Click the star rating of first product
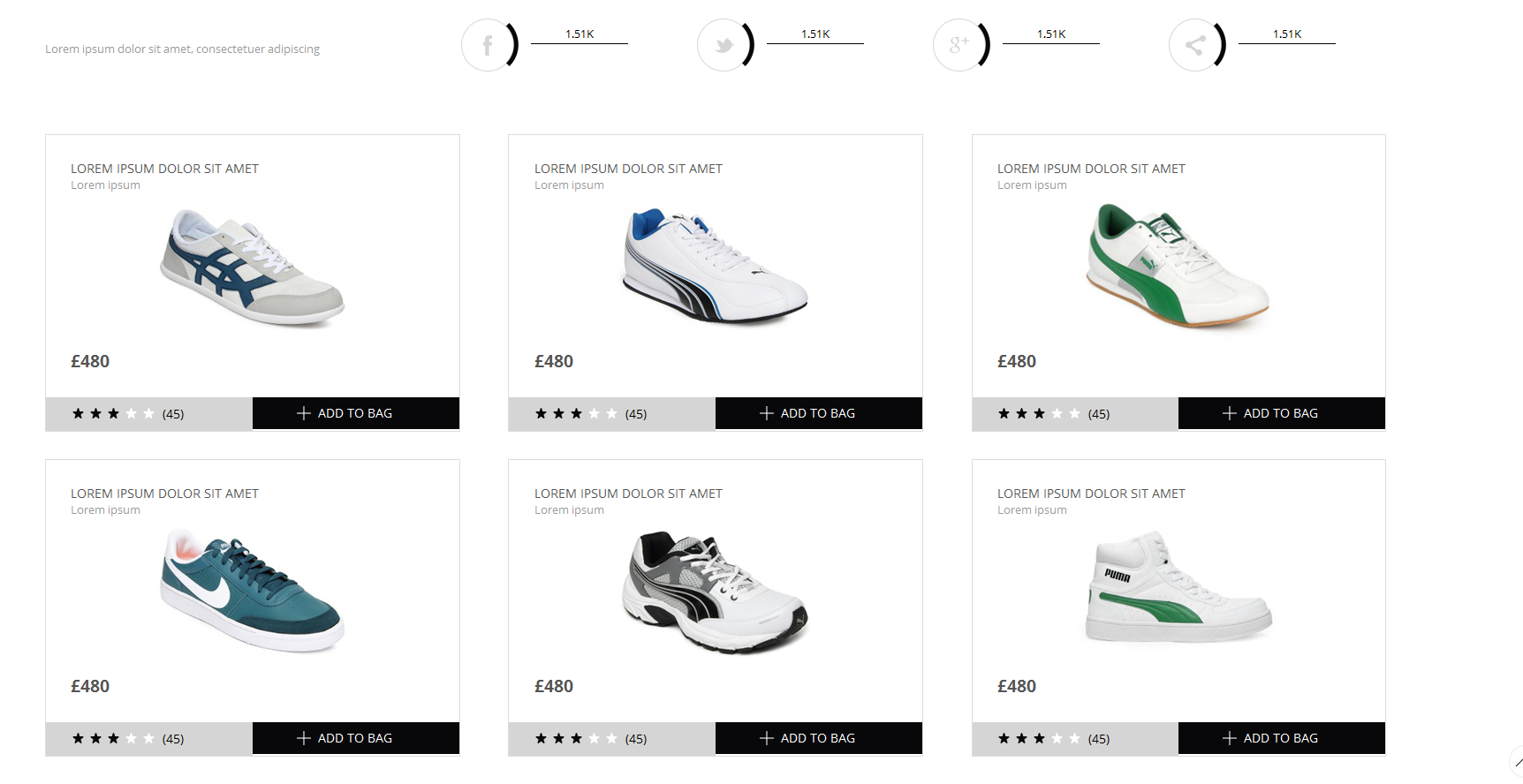The height and width of the screenshot is (784, 1523). [113, 413]
